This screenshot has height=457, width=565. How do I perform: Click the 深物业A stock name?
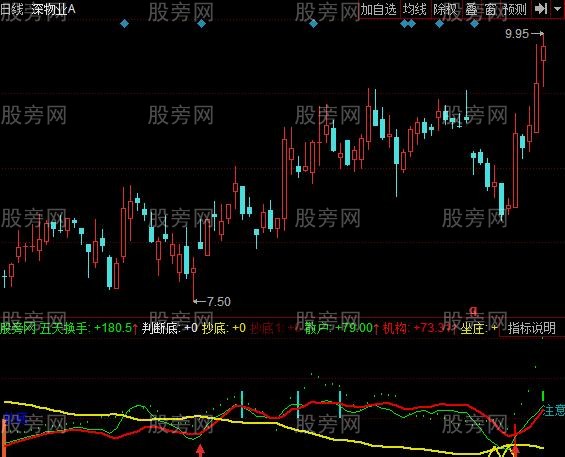53,9
